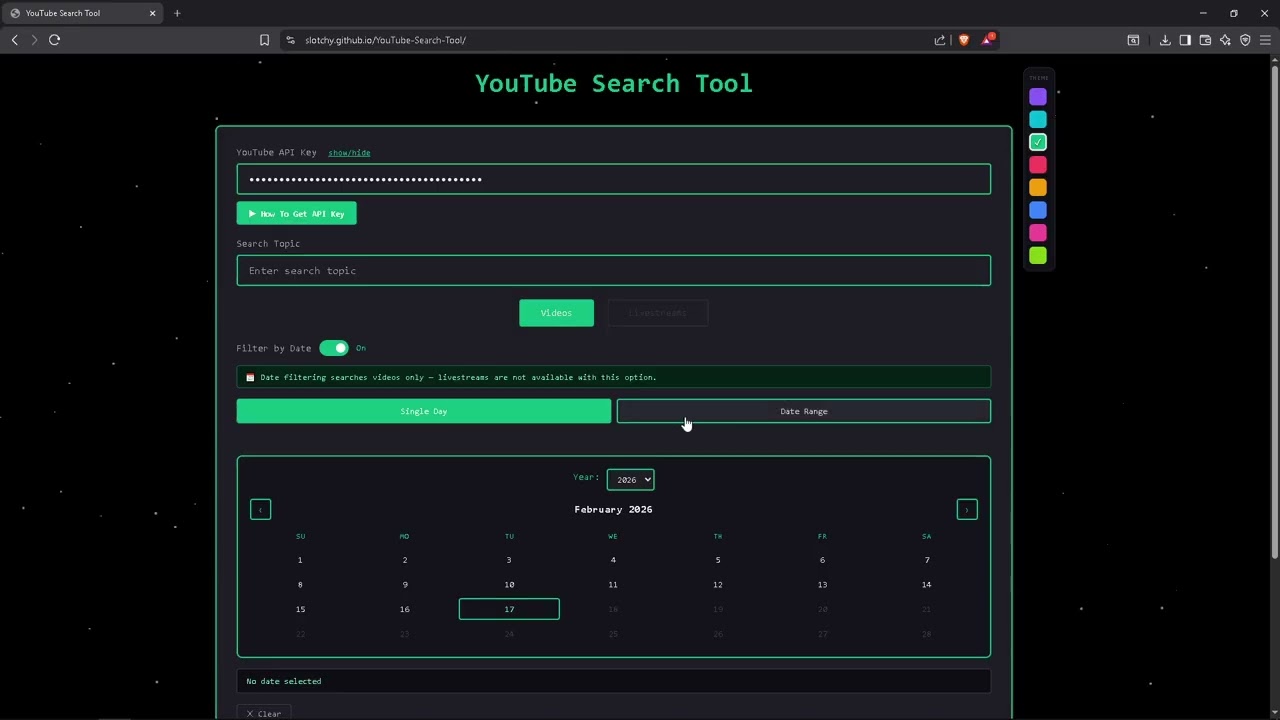Image resolution: width=1280 pixels, height=720 pixels.
Task: Pick the lime green theme swatch
Action: (1038, 256)
